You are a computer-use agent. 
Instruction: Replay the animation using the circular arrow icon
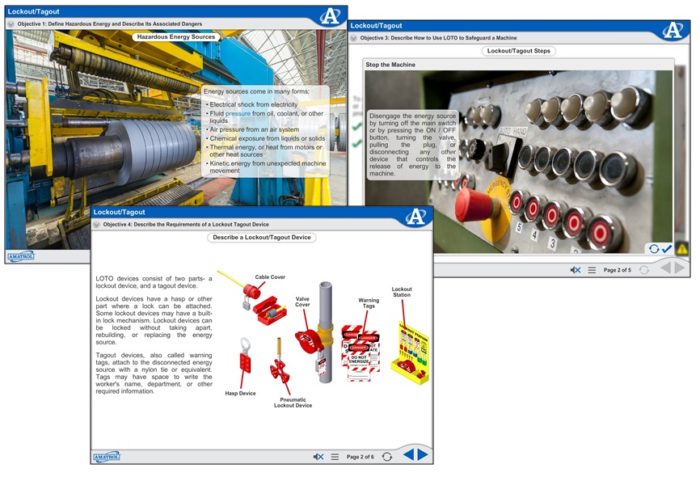click(653, 249)
